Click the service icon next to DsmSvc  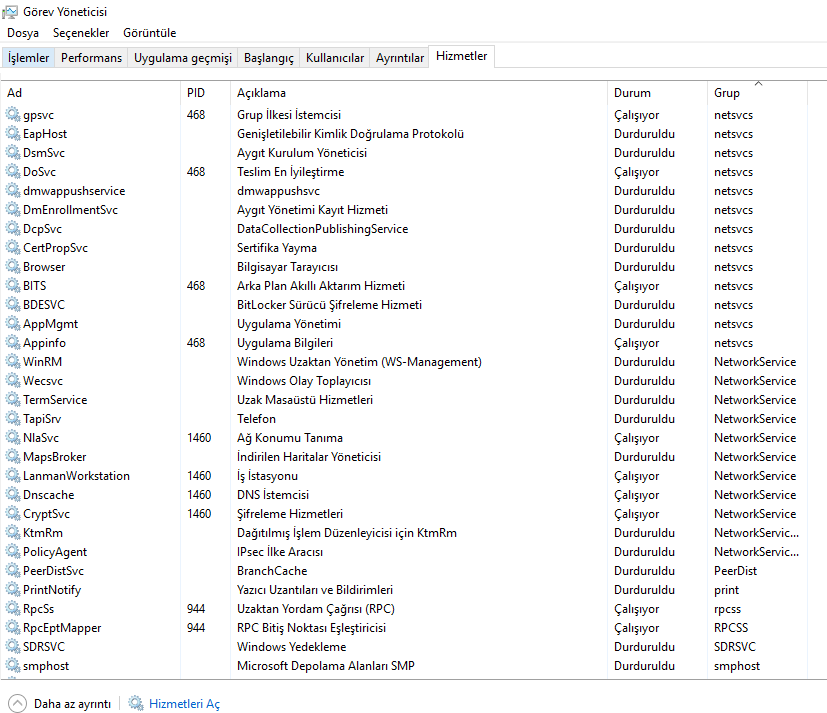(13, 152)
